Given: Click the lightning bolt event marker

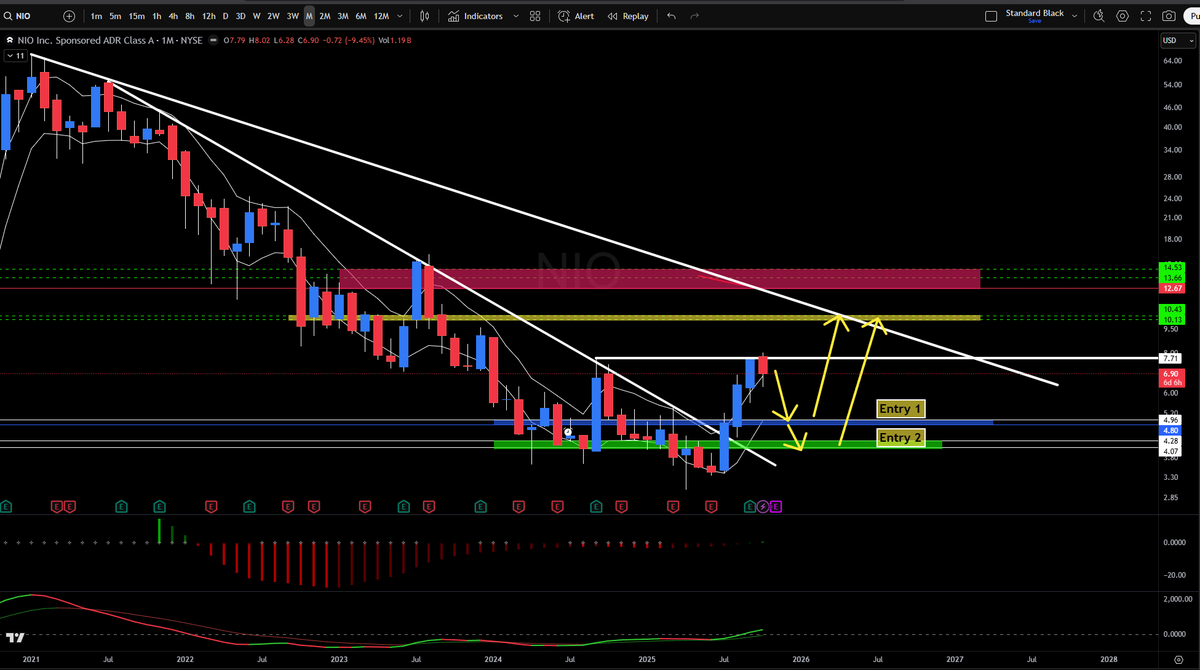Looking at the screenshot, I should [x=763, y=507].
